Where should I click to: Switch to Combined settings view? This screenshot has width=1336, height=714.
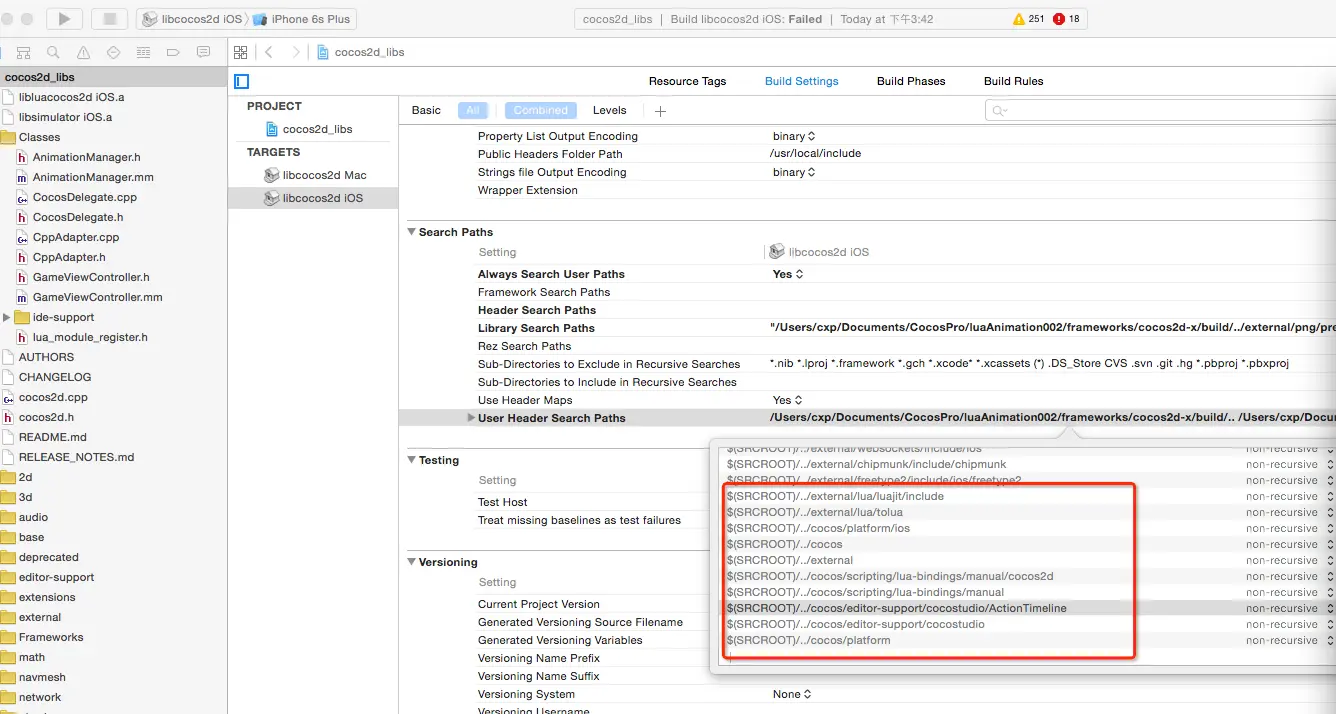pos(541,110)
